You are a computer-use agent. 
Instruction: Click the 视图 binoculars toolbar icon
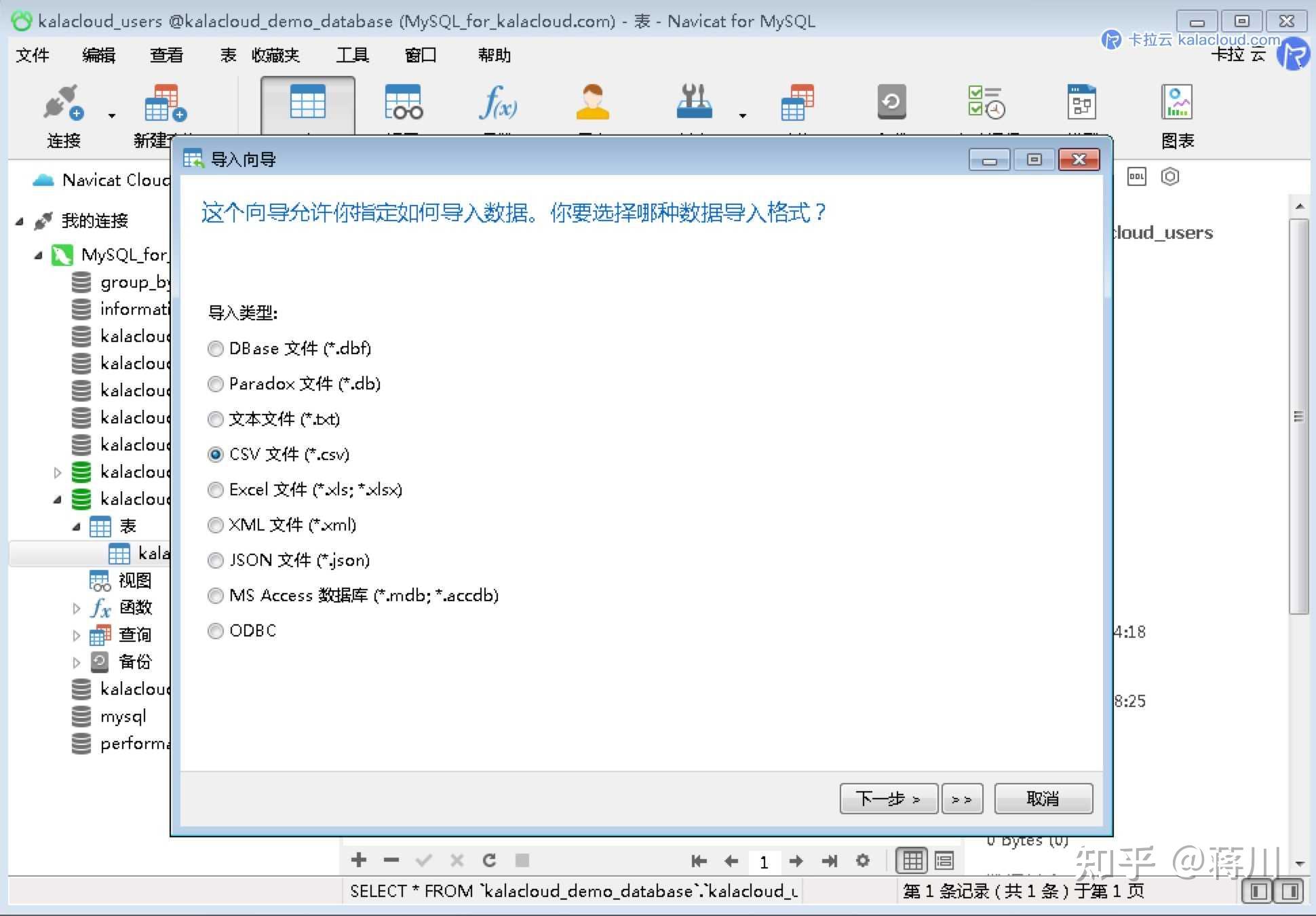(x=403, y=102)
